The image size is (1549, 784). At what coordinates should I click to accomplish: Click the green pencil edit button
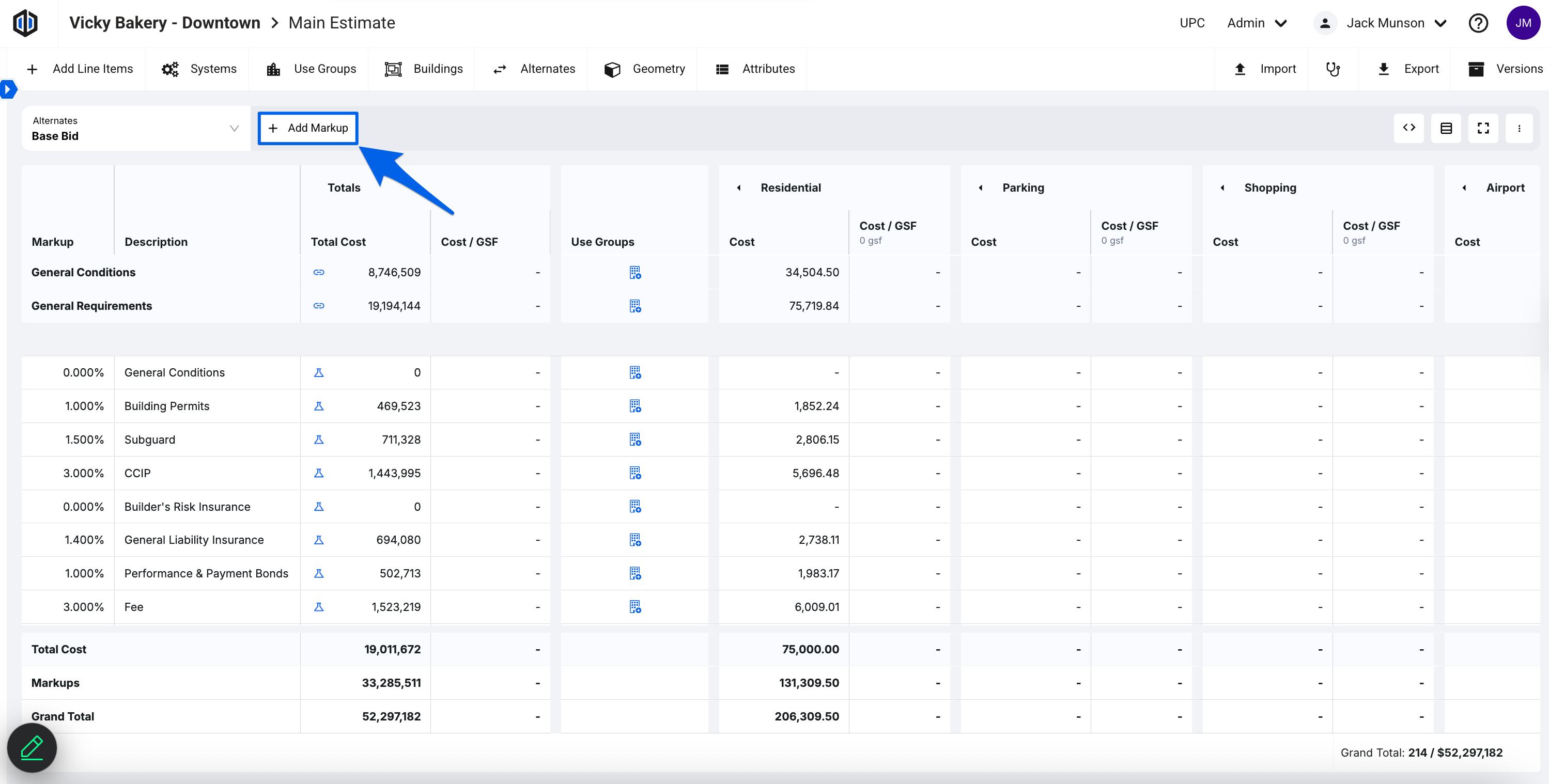point(32,748)
